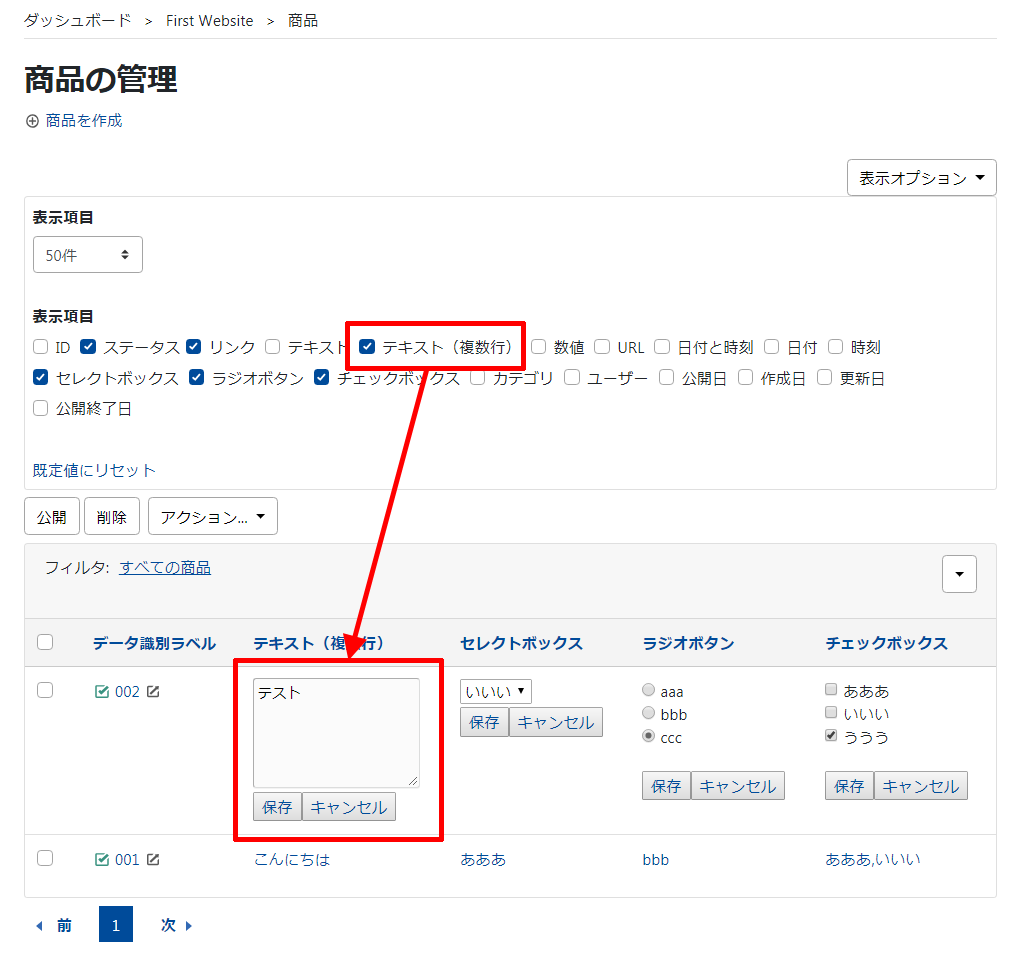Click the edit pencil icon next to 001
This screenshot has width=1027, height=965.
pyautogui.click(x=153, y=859)
